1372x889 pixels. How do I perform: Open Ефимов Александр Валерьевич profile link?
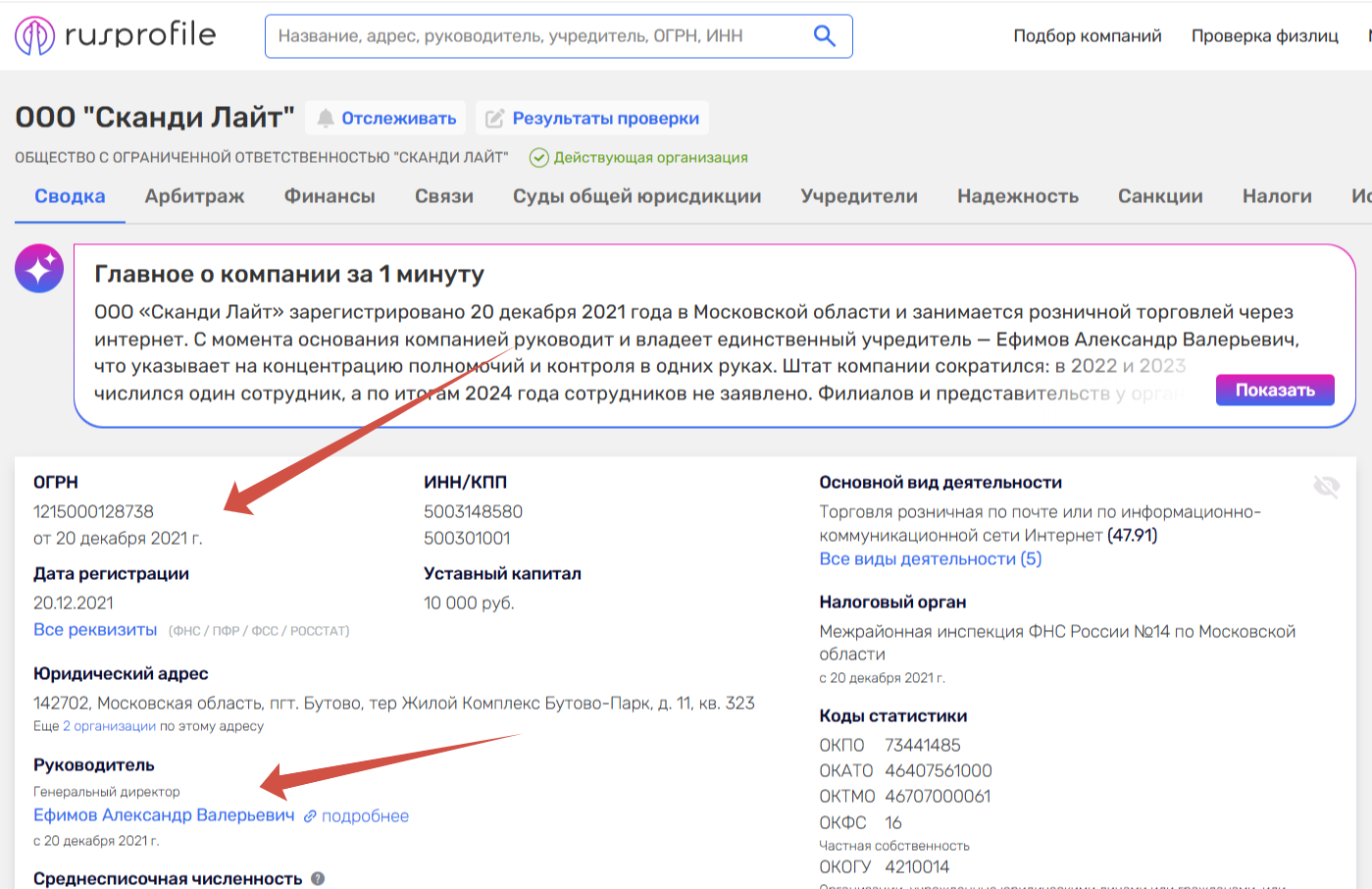pyautogui.click(x=164, y=816)
